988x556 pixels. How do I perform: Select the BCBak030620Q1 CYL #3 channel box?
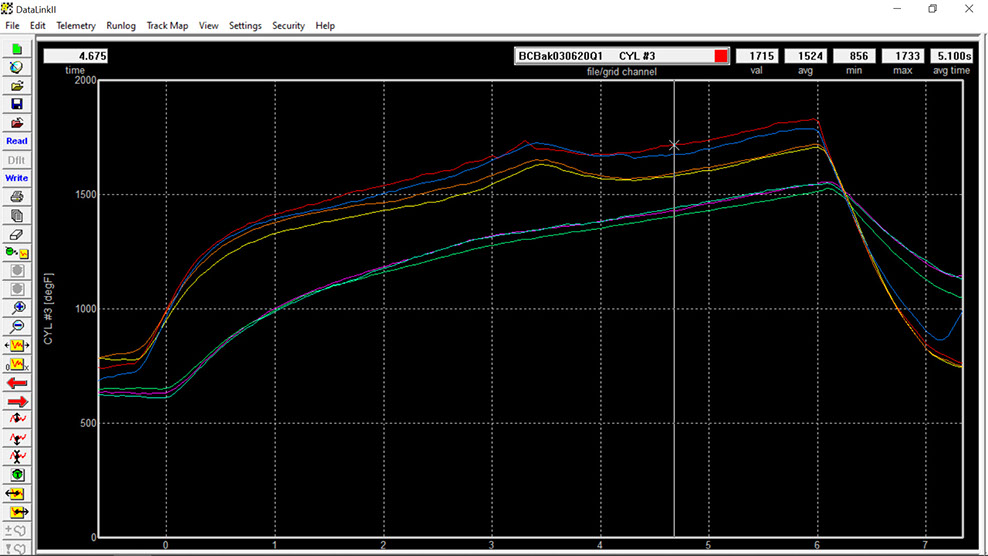pos(612,56)
